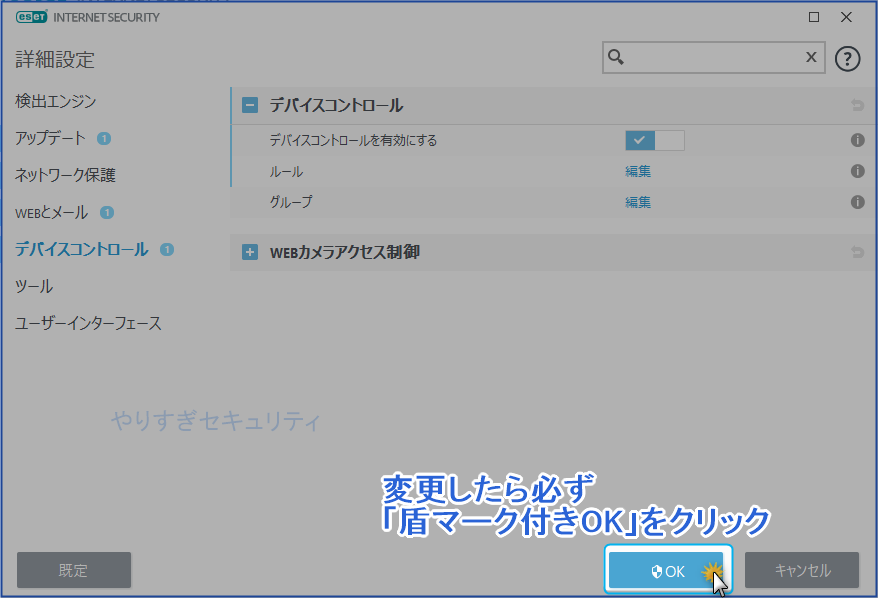This screenshot has height=598, width=878.
Task: Click the キャンセル button
Action: pyautogui.click(x=802, y=570)
